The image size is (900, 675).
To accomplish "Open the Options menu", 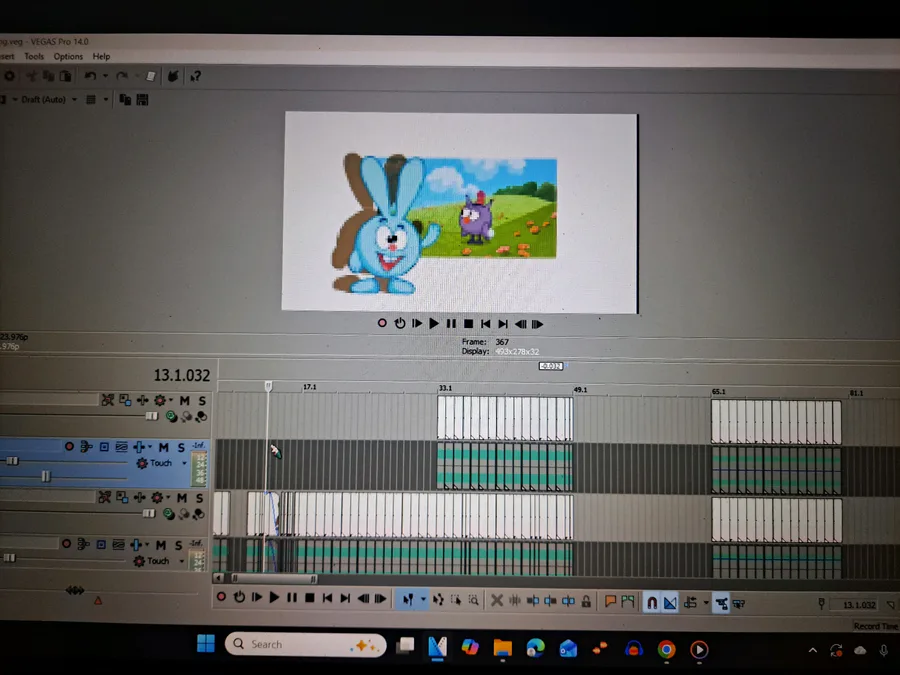I will coord(68,56).
